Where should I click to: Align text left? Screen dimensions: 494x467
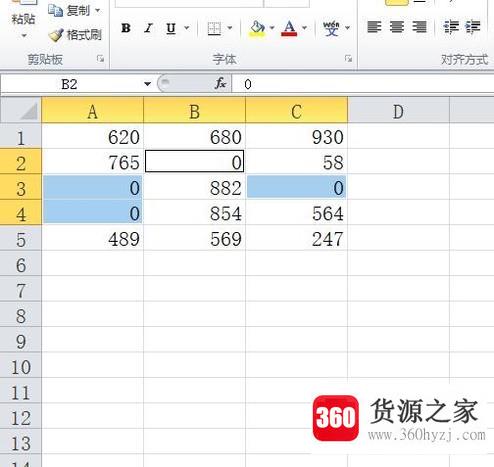pyautogui.click(x=374, y=27)
